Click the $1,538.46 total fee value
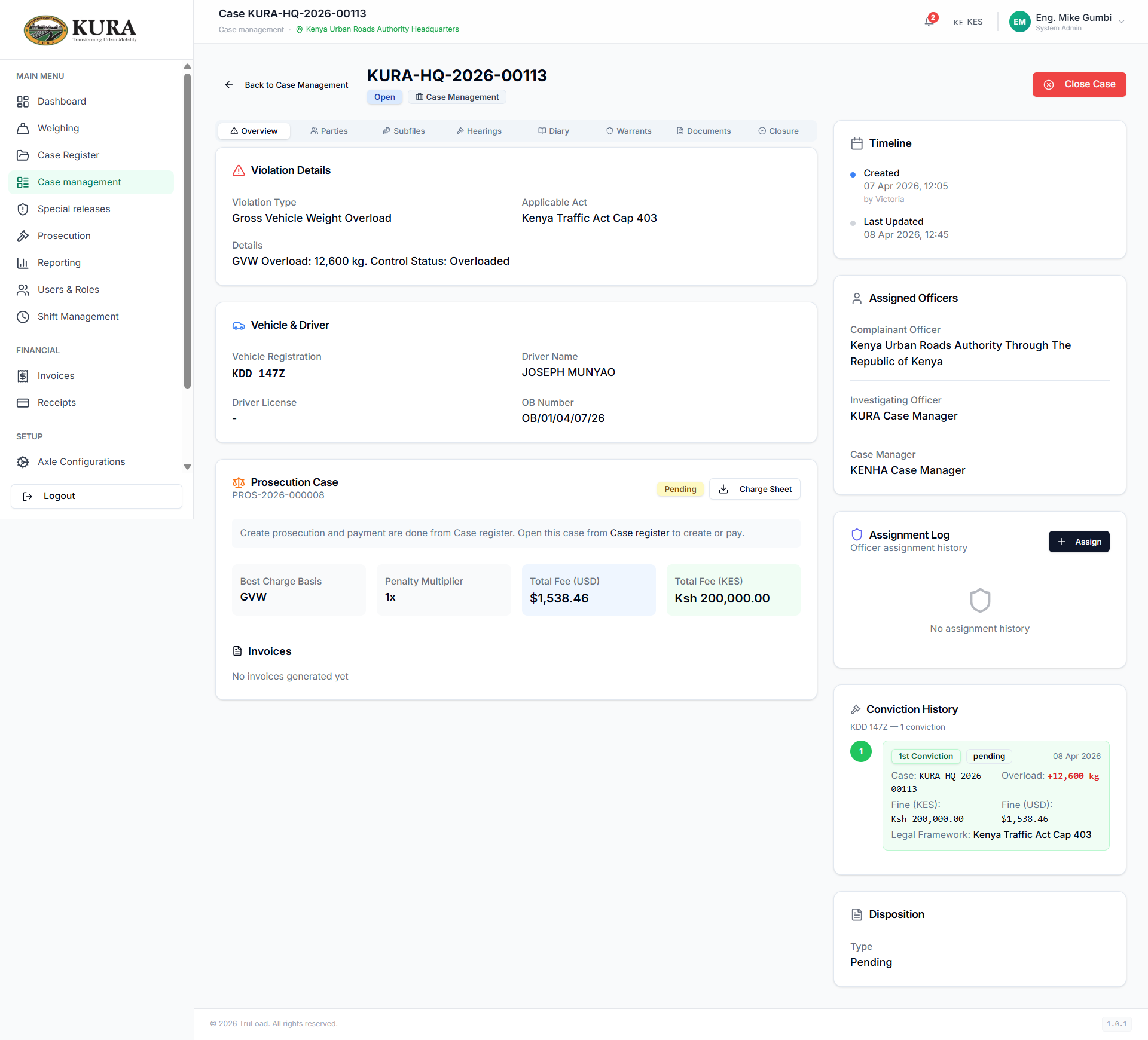The height and width of the screenshot is (1040, 1148). pyautogui.click(x=559, y=599)
